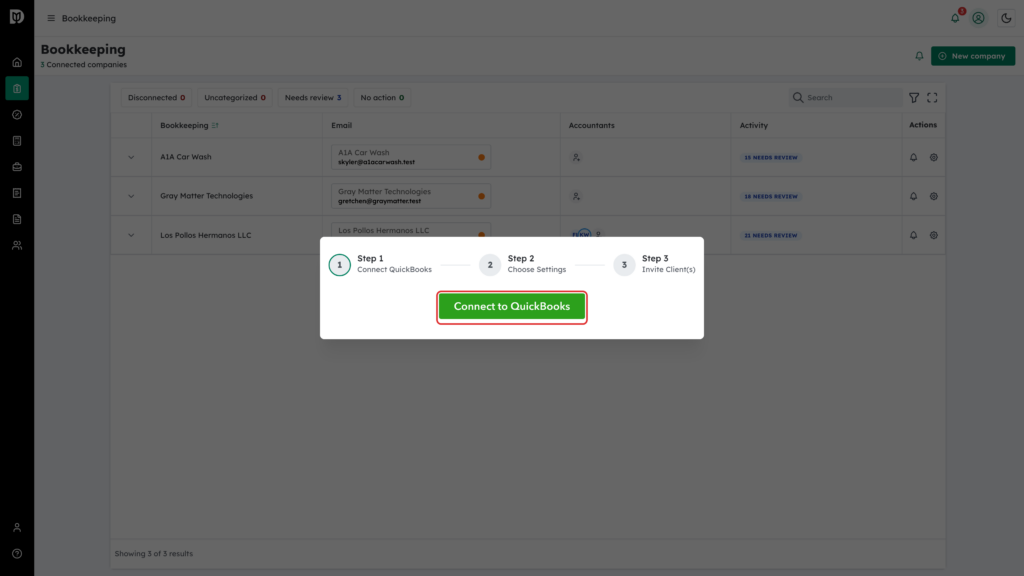Image resolution: width=1024 pixels, height=576 pixels.
Task: Open the highlighted Bookkeeping sidebar icon
Action: (x=17, y=89)
